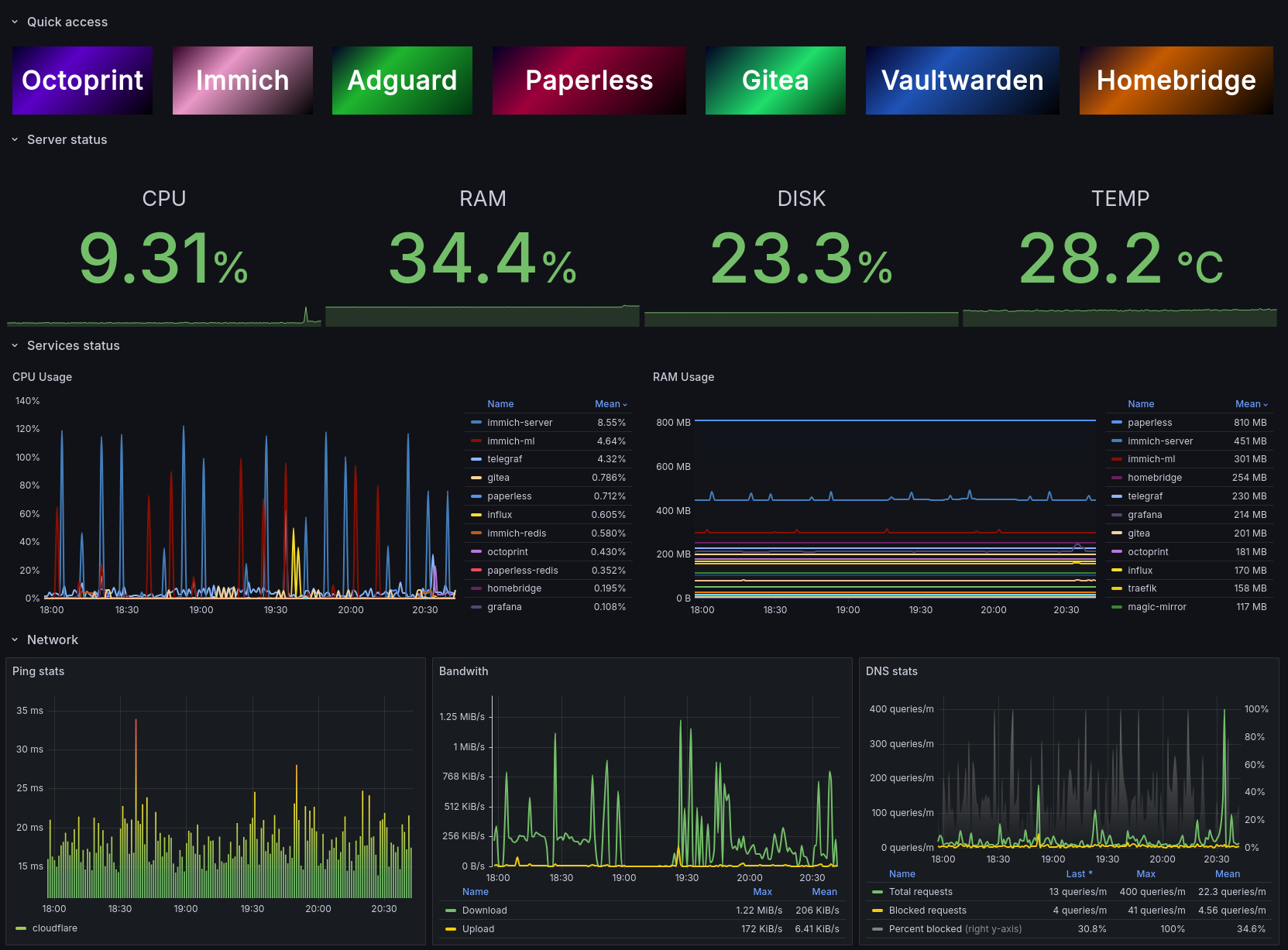Open the Gitea quick access tile

(775, 81)
